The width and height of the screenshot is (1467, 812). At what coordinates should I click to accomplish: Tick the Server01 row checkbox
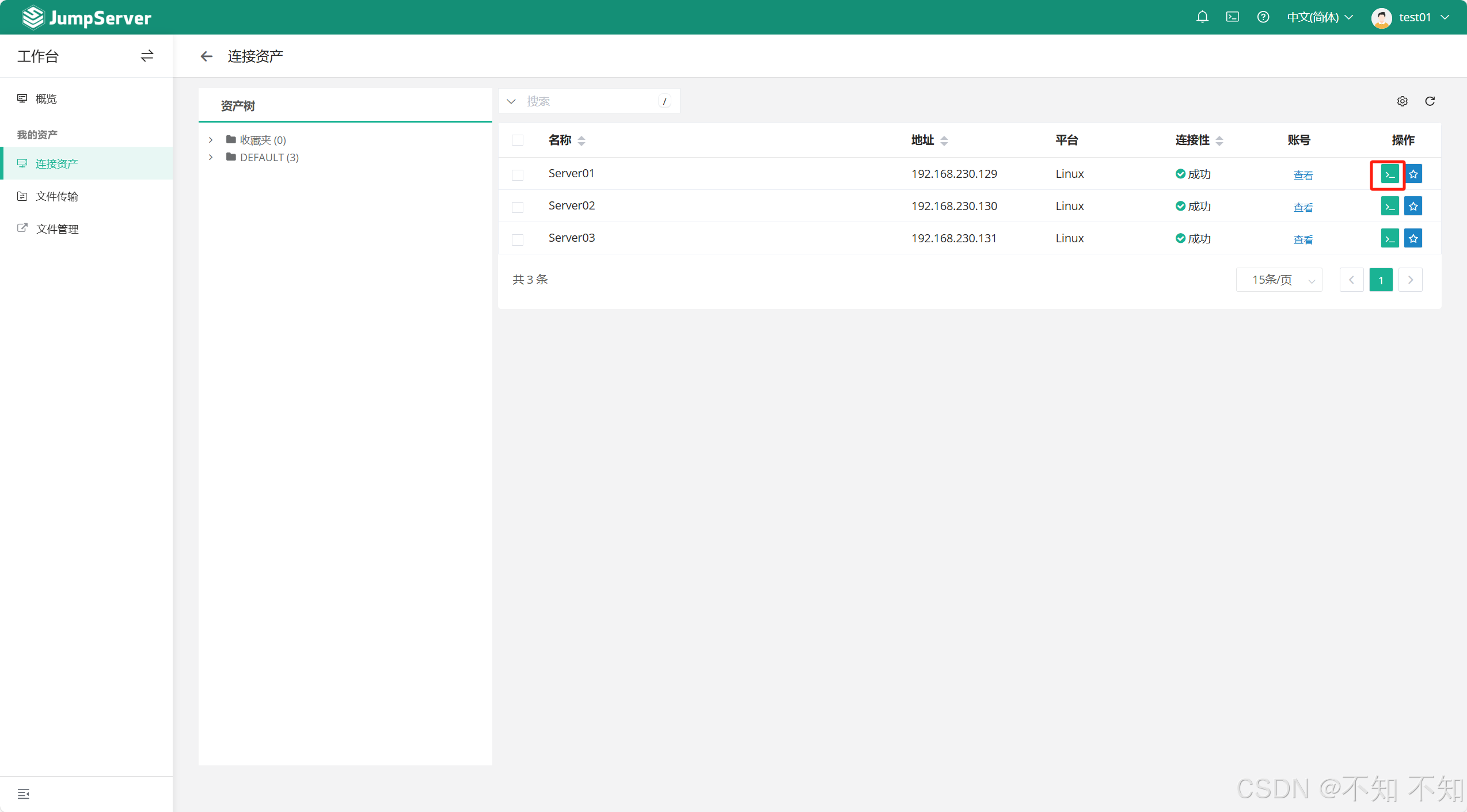518,174
